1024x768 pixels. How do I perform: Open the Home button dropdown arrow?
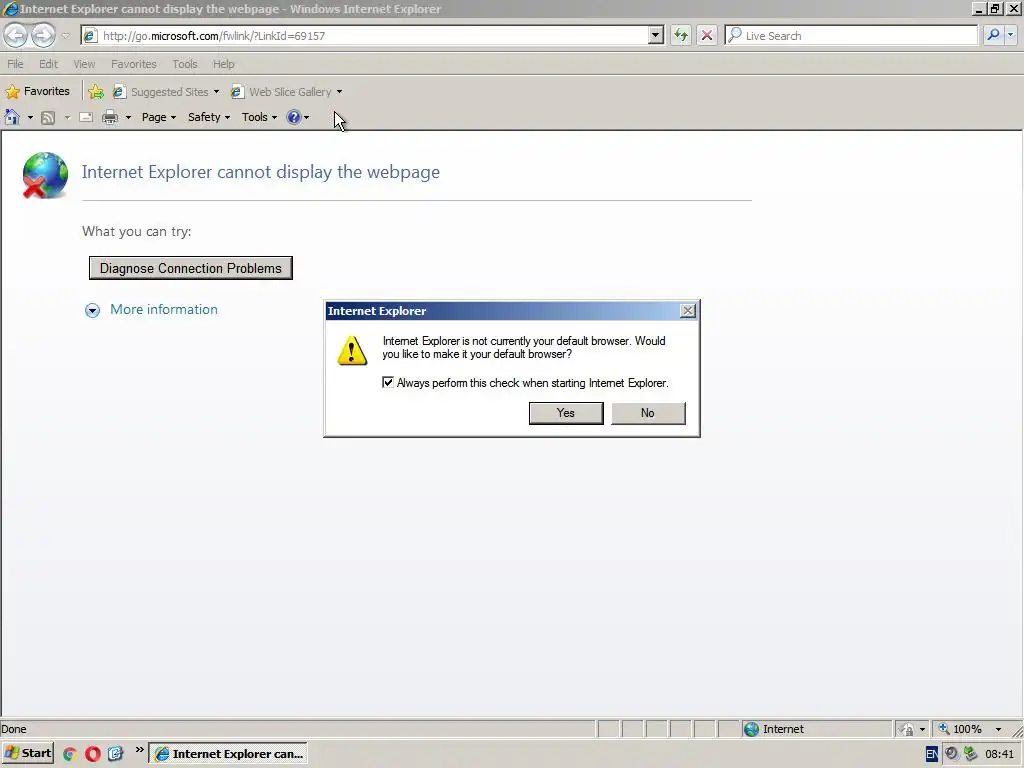tap(30, 118)
